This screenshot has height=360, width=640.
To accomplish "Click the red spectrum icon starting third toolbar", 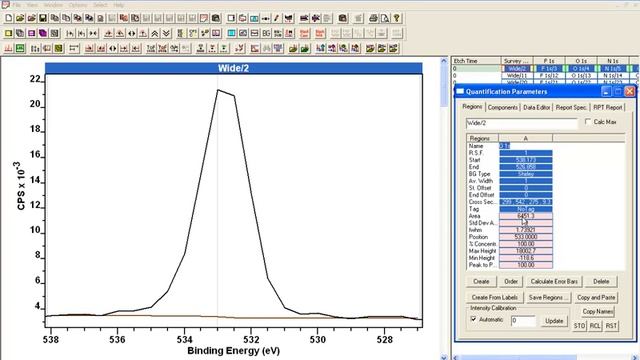I will (9, 48).
